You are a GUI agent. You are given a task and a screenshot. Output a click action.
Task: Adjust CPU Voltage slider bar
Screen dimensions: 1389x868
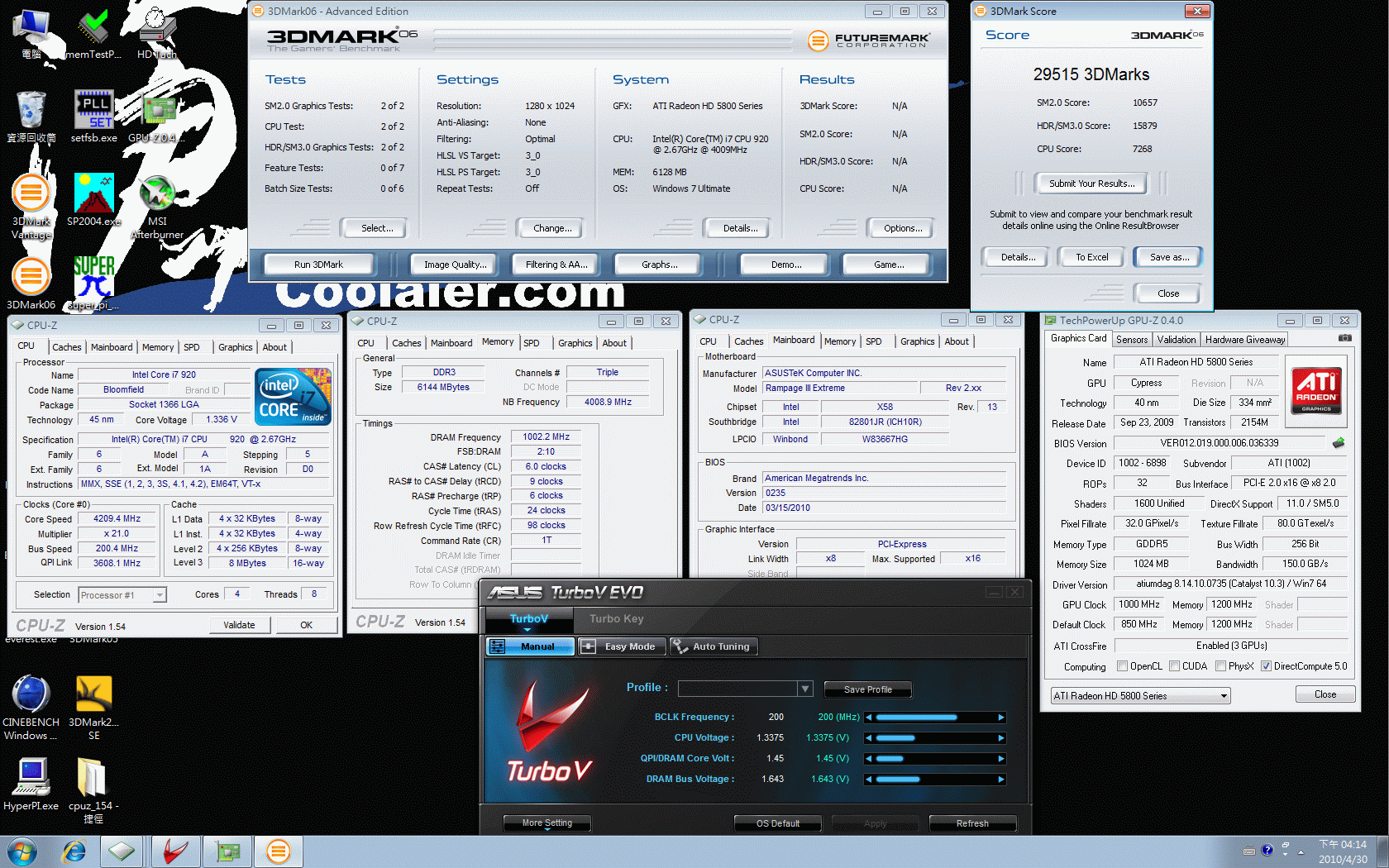point(935,738)
